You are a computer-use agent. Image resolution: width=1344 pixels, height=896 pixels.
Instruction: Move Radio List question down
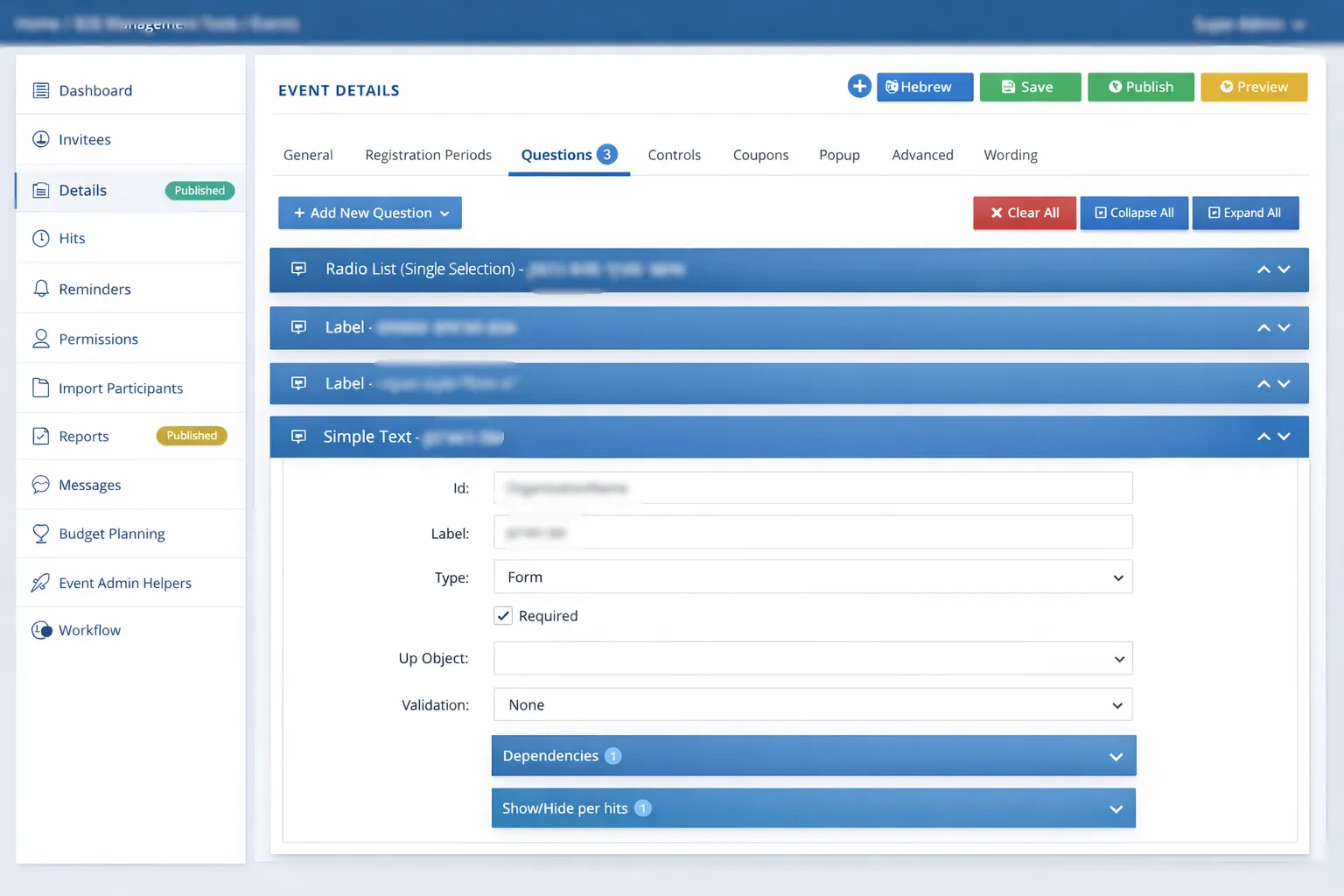click(x=1284, y=269)
